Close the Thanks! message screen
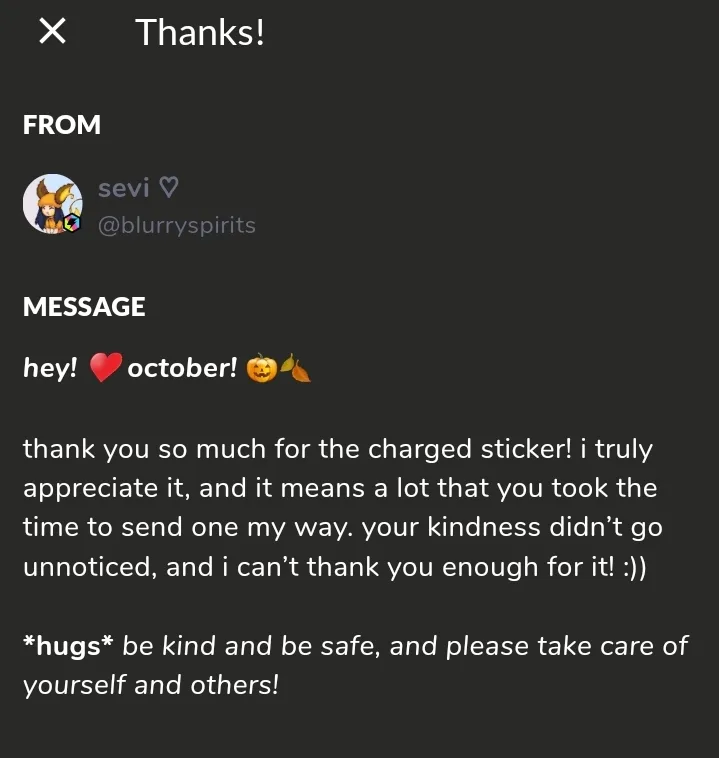 point(52,32)
